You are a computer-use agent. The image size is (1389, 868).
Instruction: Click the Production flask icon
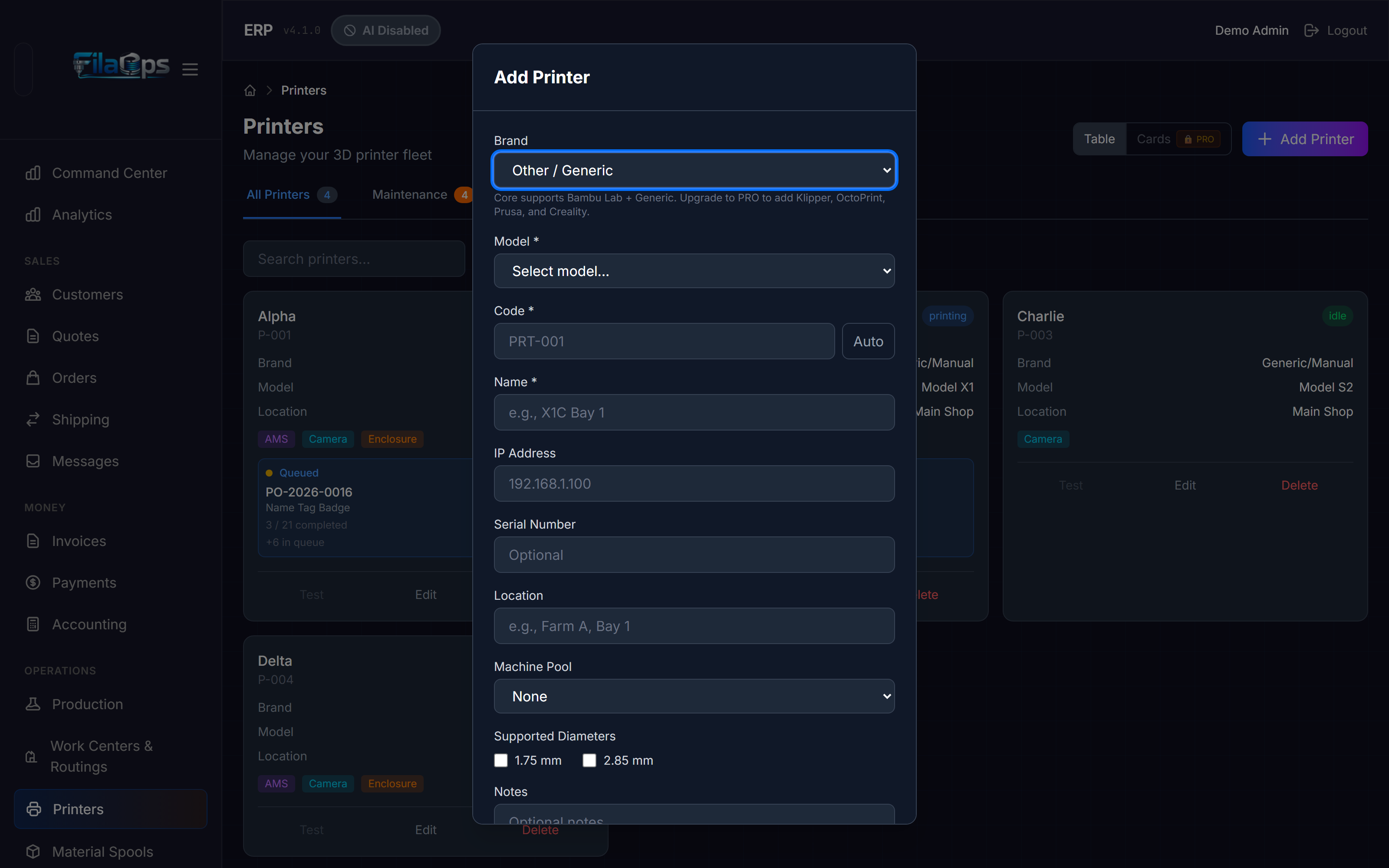pyautogui.click(x=33, y=704)
